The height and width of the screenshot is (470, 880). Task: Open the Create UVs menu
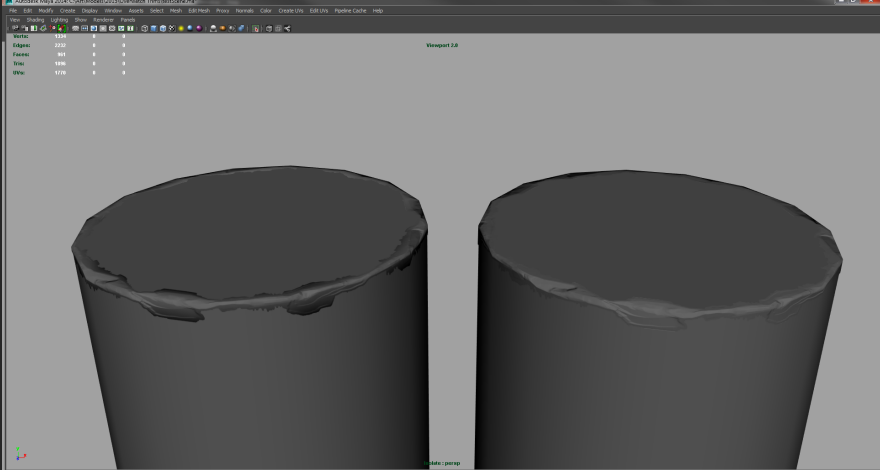tap(291, 10)
